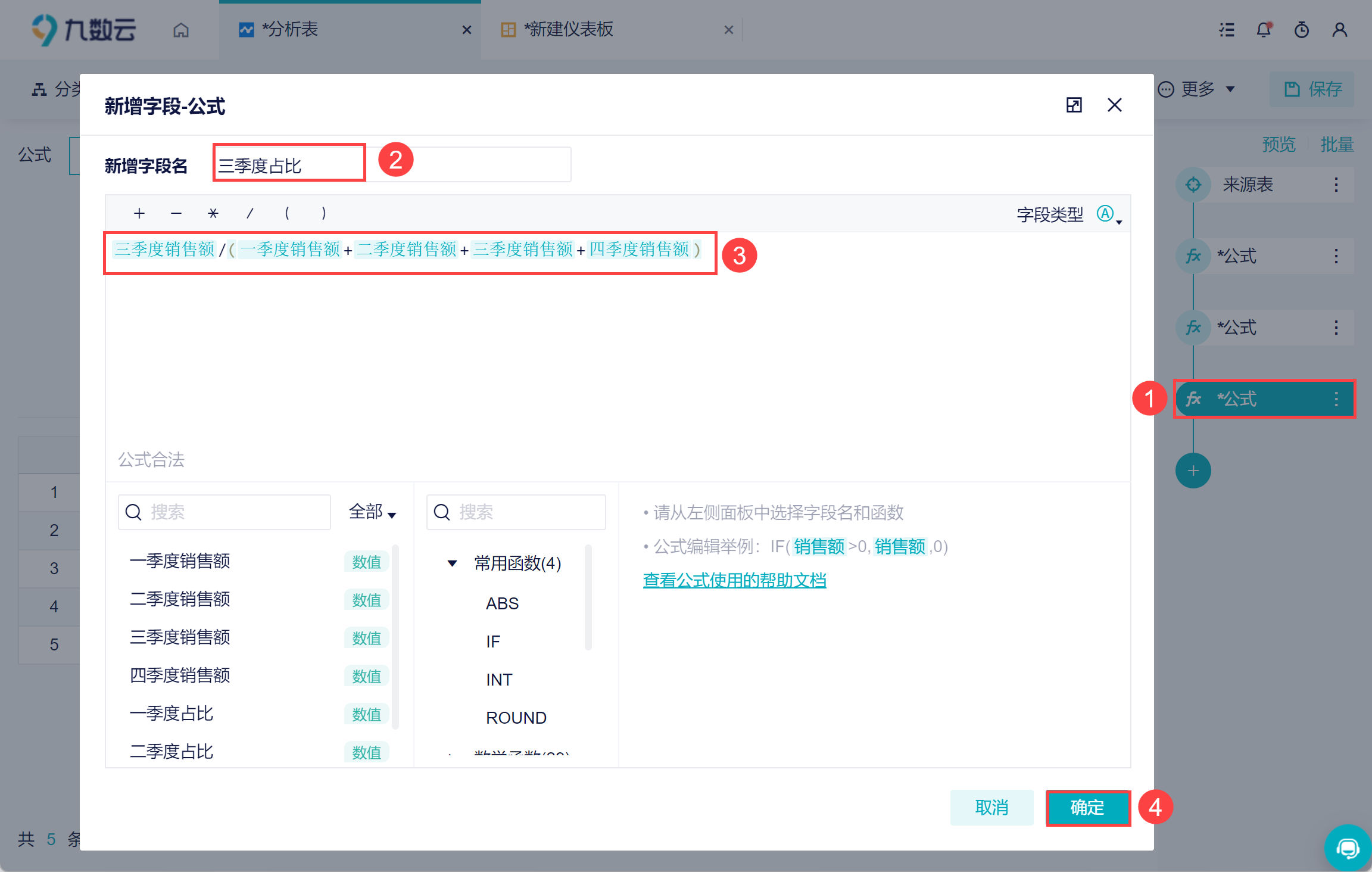This screenshot has height=872, width=1372.
Task: Open the notification bell icon
Action: (x=1264, y=30)
